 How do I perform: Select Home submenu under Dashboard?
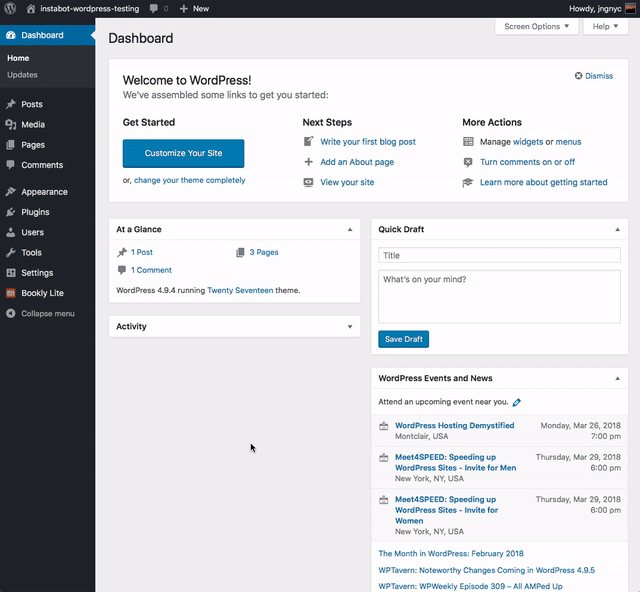18,58
